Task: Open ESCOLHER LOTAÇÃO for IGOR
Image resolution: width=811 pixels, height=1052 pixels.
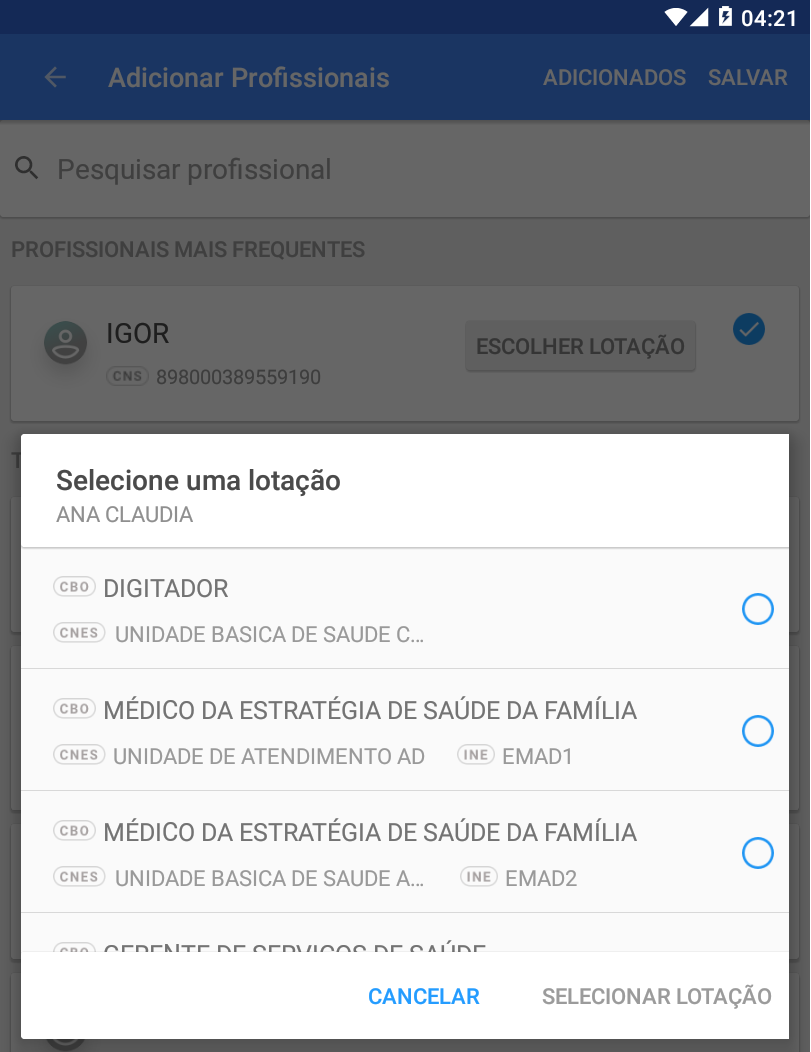Action: point(580,346)
